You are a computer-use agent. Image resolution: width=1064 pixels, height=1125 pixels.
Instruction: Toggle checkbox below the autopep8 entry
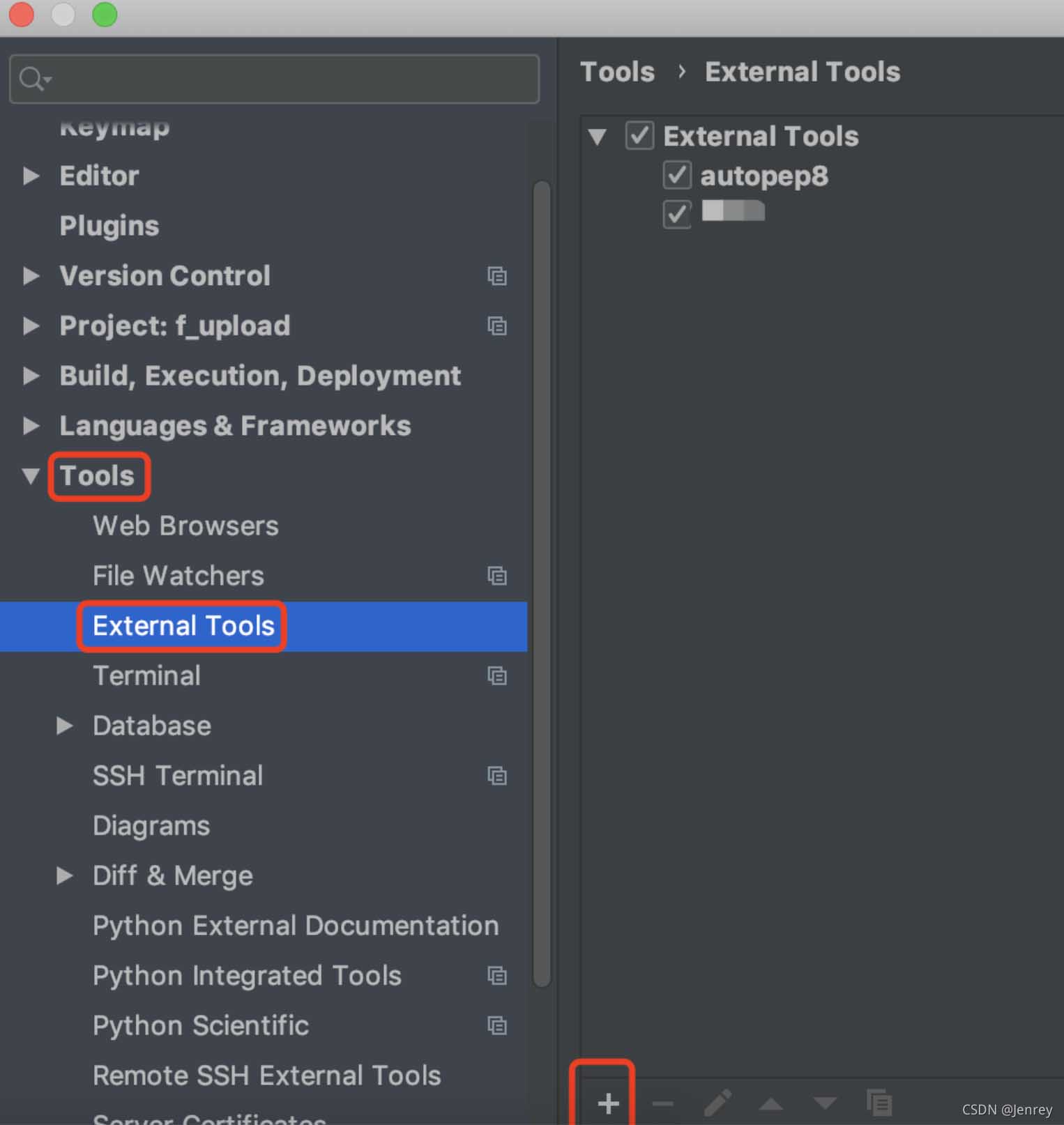click(x=676, y=214)
